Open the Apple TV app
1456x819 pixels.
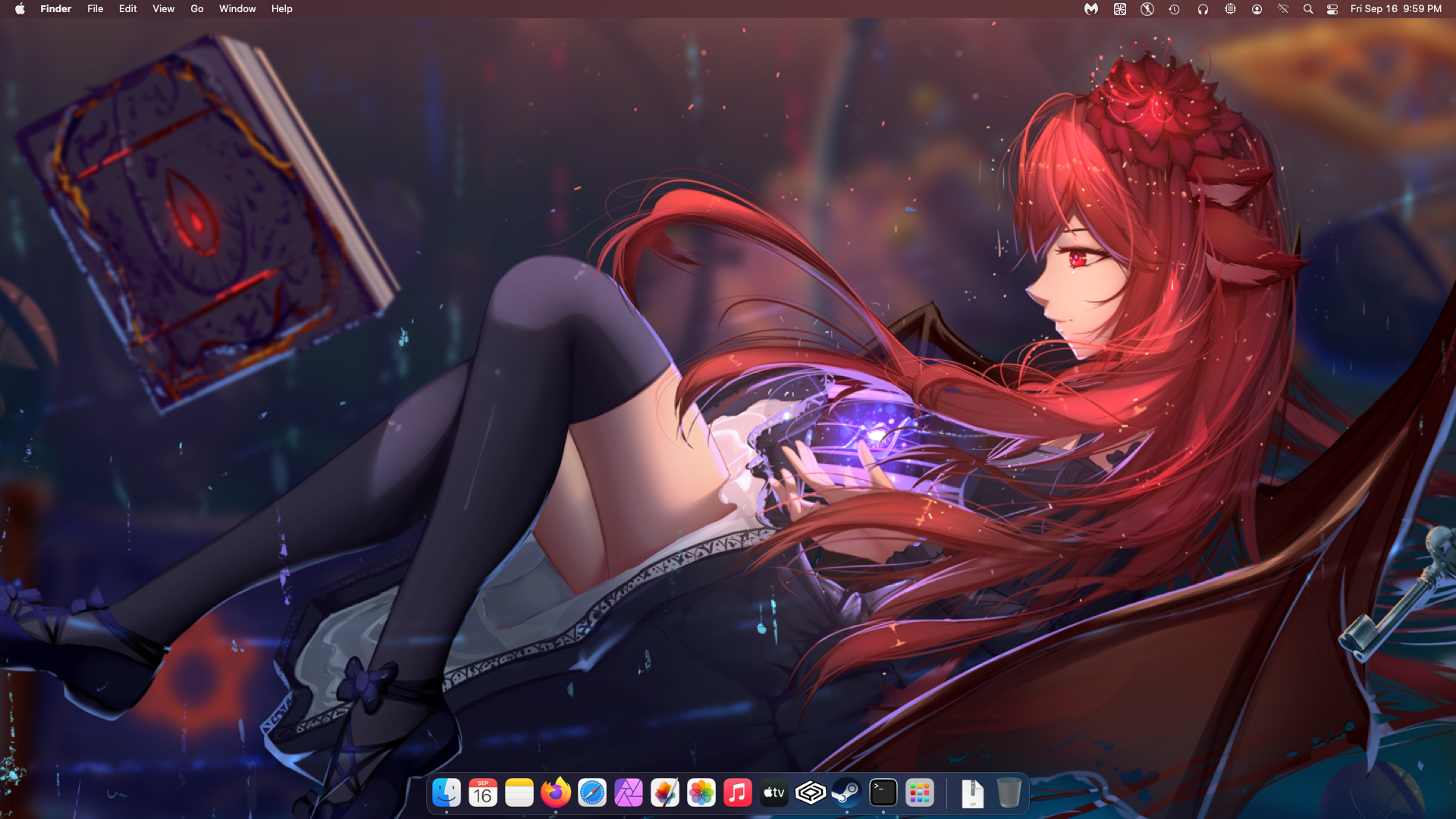774,793
